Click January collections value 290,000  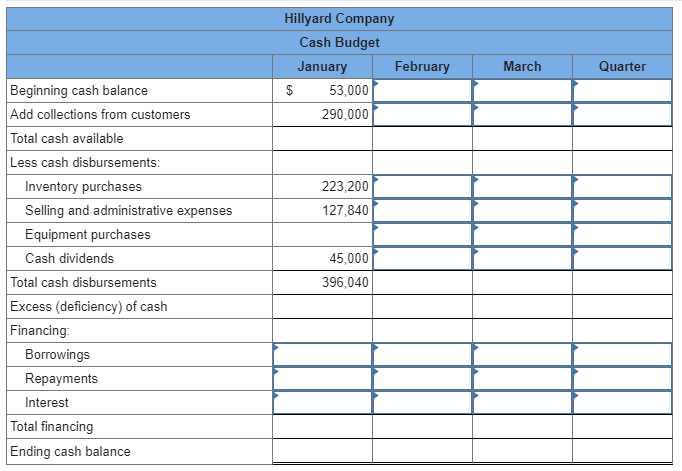[345, 114]
